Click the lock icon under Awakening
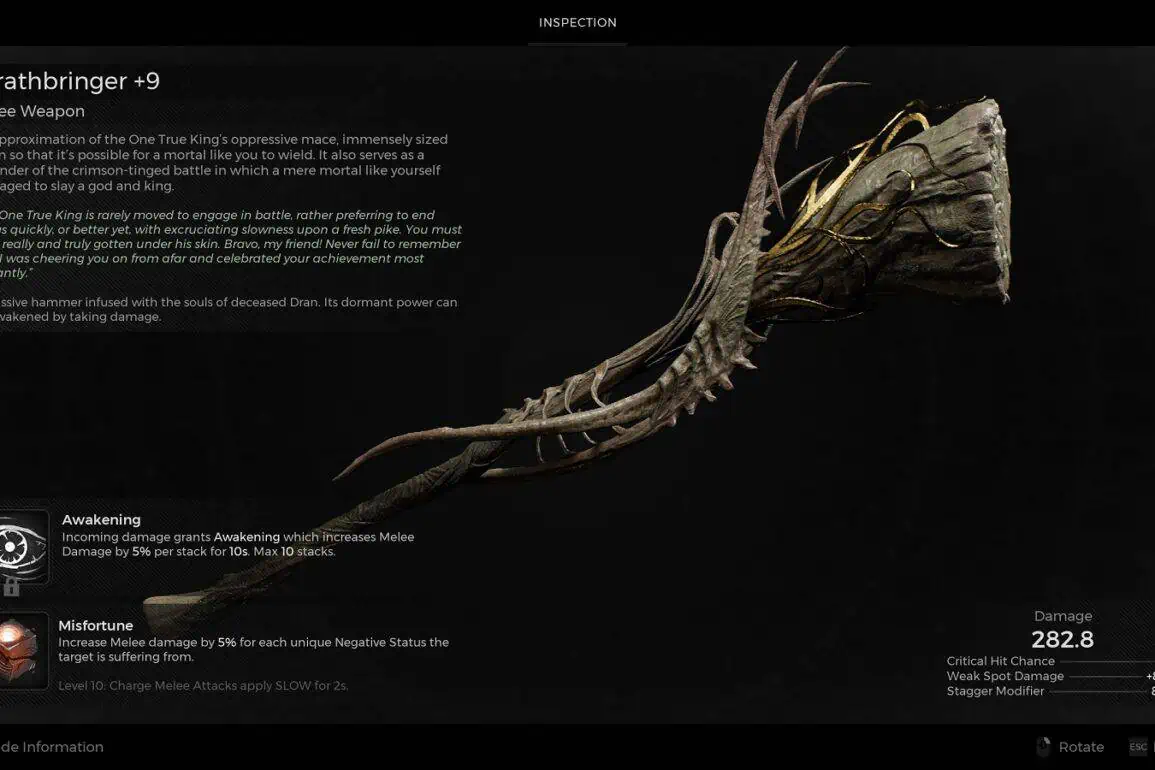This screenshot has height=770, width=1155. tap(11, 587)
